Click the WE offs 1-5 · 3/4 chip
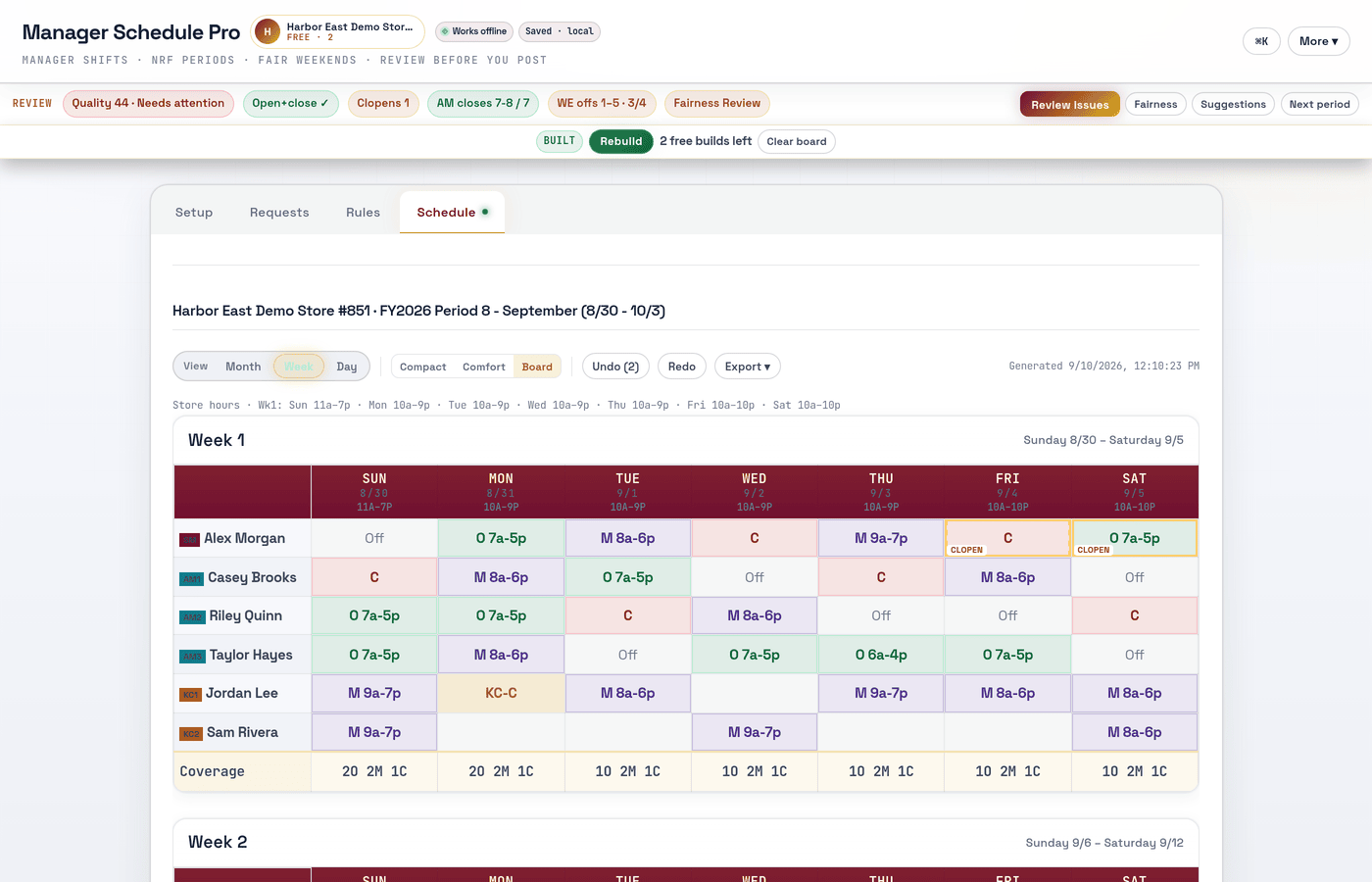The height and width of the screenshot is (882, 1372). click(x=602, y=103)
